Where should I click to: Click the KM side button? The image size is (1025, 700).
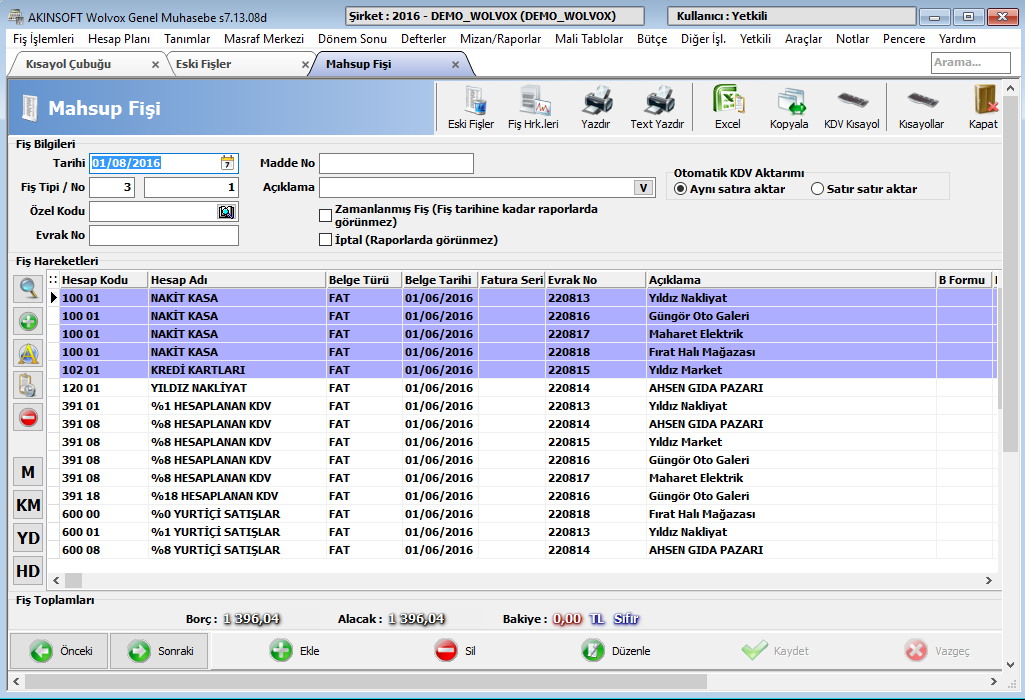pos(28,505)
